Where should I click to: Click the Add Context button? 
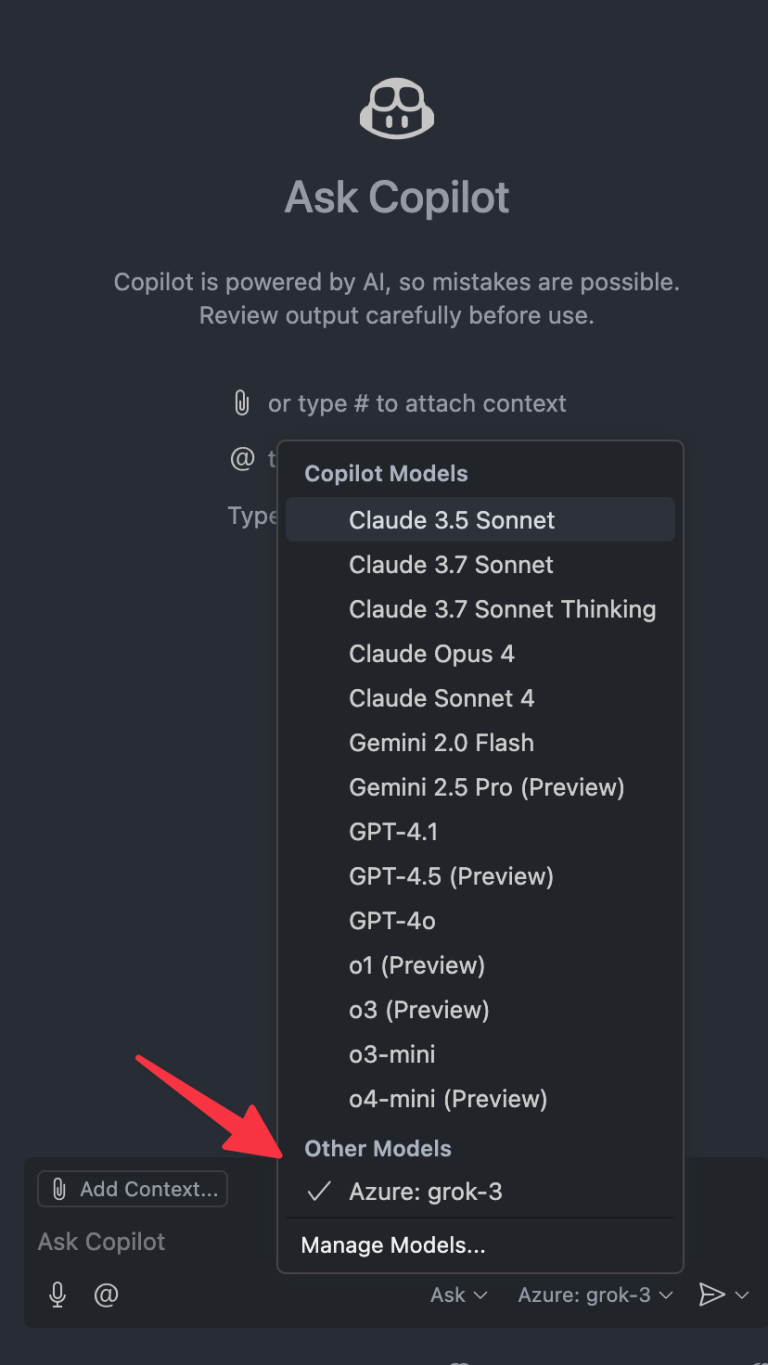(x=132, y=1188)
